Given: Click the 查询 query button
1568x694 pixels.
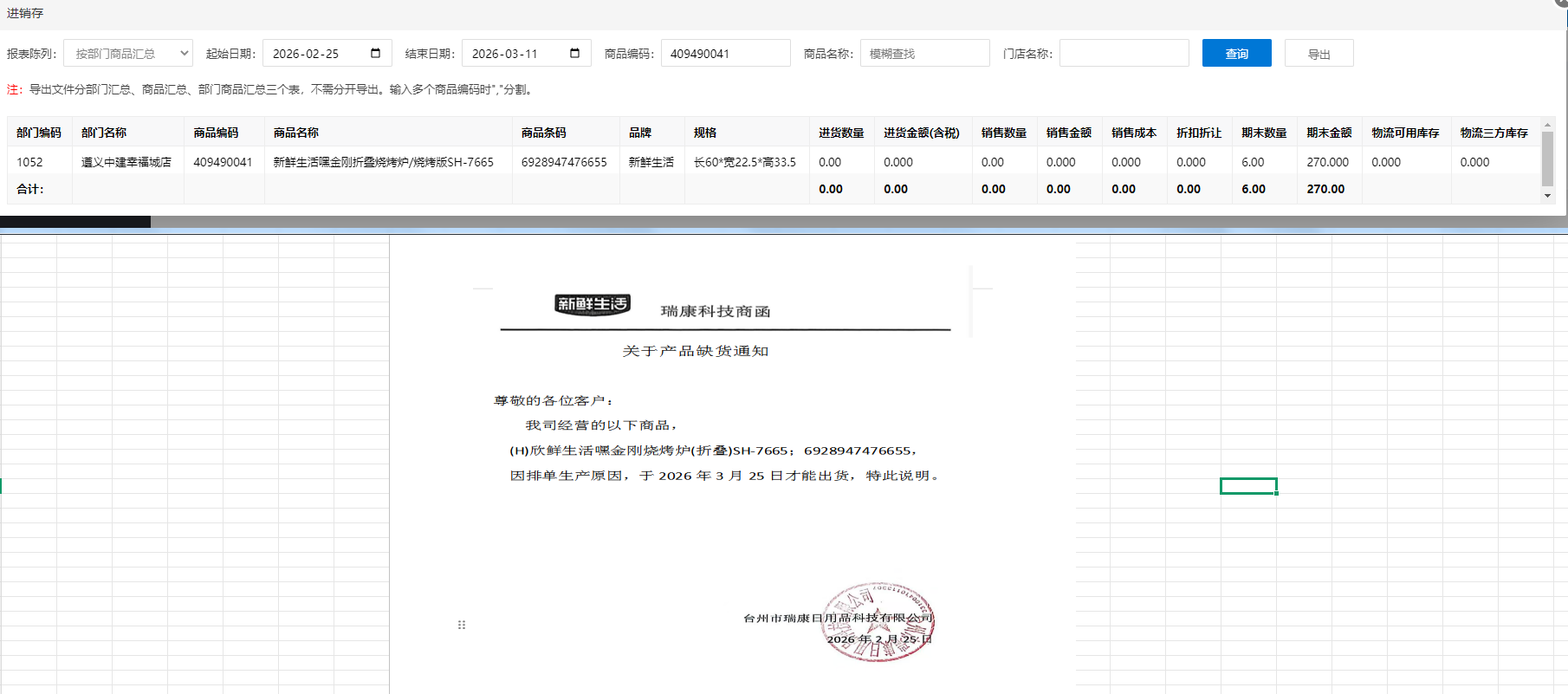Looking at the screenshot, I should click(x=1236, y=54).
